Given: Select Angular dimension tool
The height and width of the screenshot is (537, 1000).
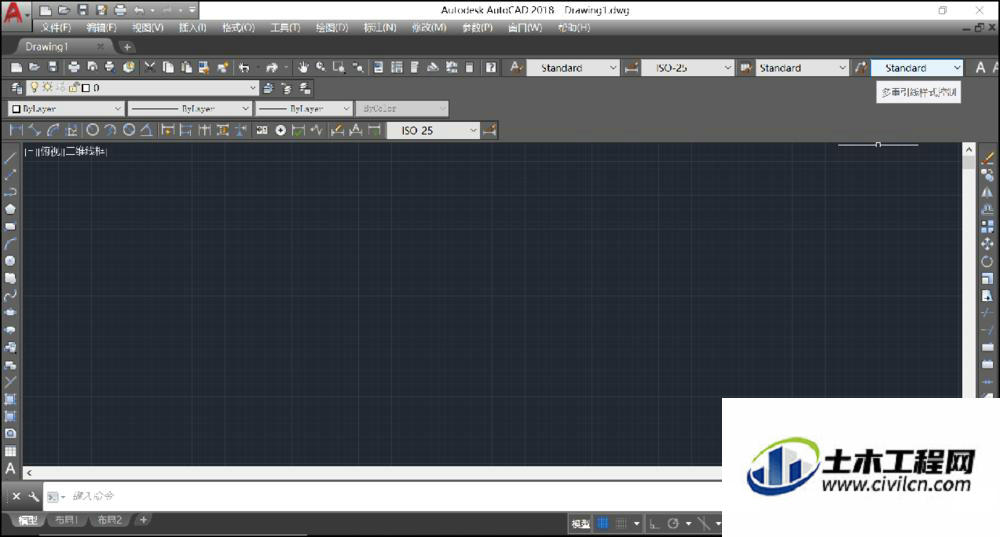Looking at the screenshot, I should (x=147, y=130).
